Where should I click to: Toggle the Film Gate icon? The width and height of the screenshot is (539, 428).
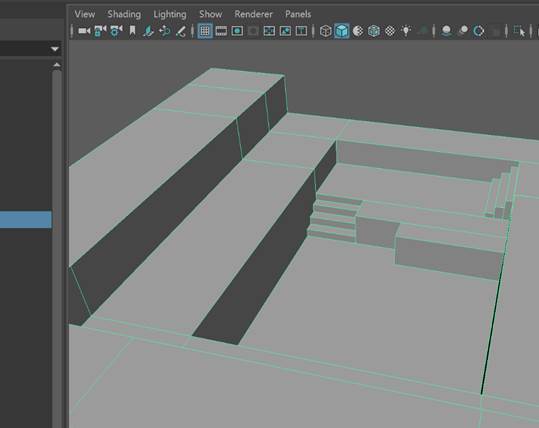[x=221, y=31]
